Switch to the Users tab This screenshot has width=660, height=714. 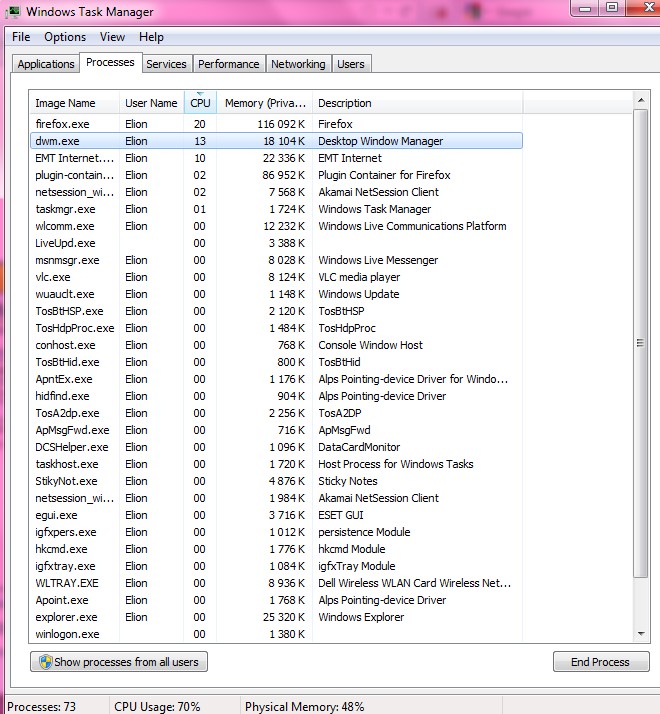coord(351,64)
